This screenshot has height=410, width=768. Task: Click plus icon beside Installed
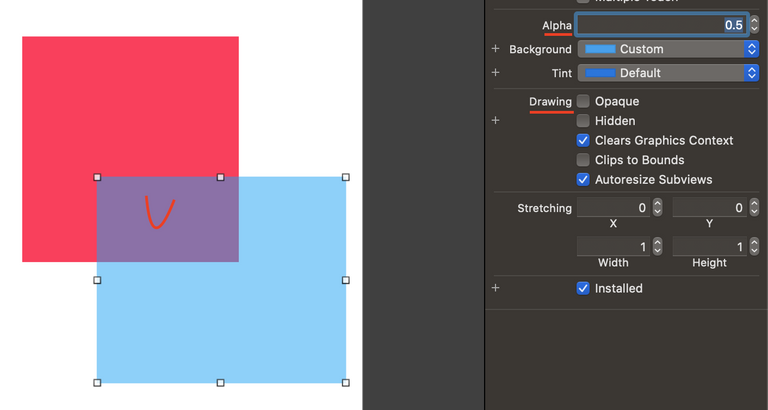point(495,288)
